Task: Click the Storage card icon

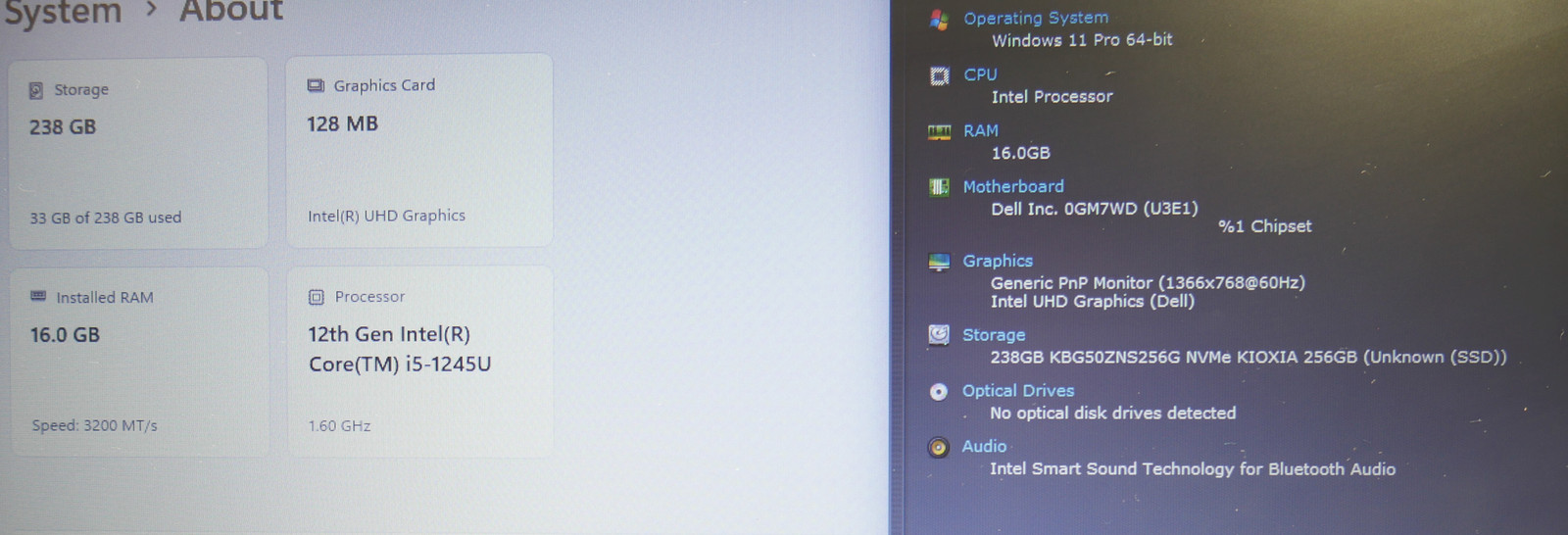Action: click(36, 90)
